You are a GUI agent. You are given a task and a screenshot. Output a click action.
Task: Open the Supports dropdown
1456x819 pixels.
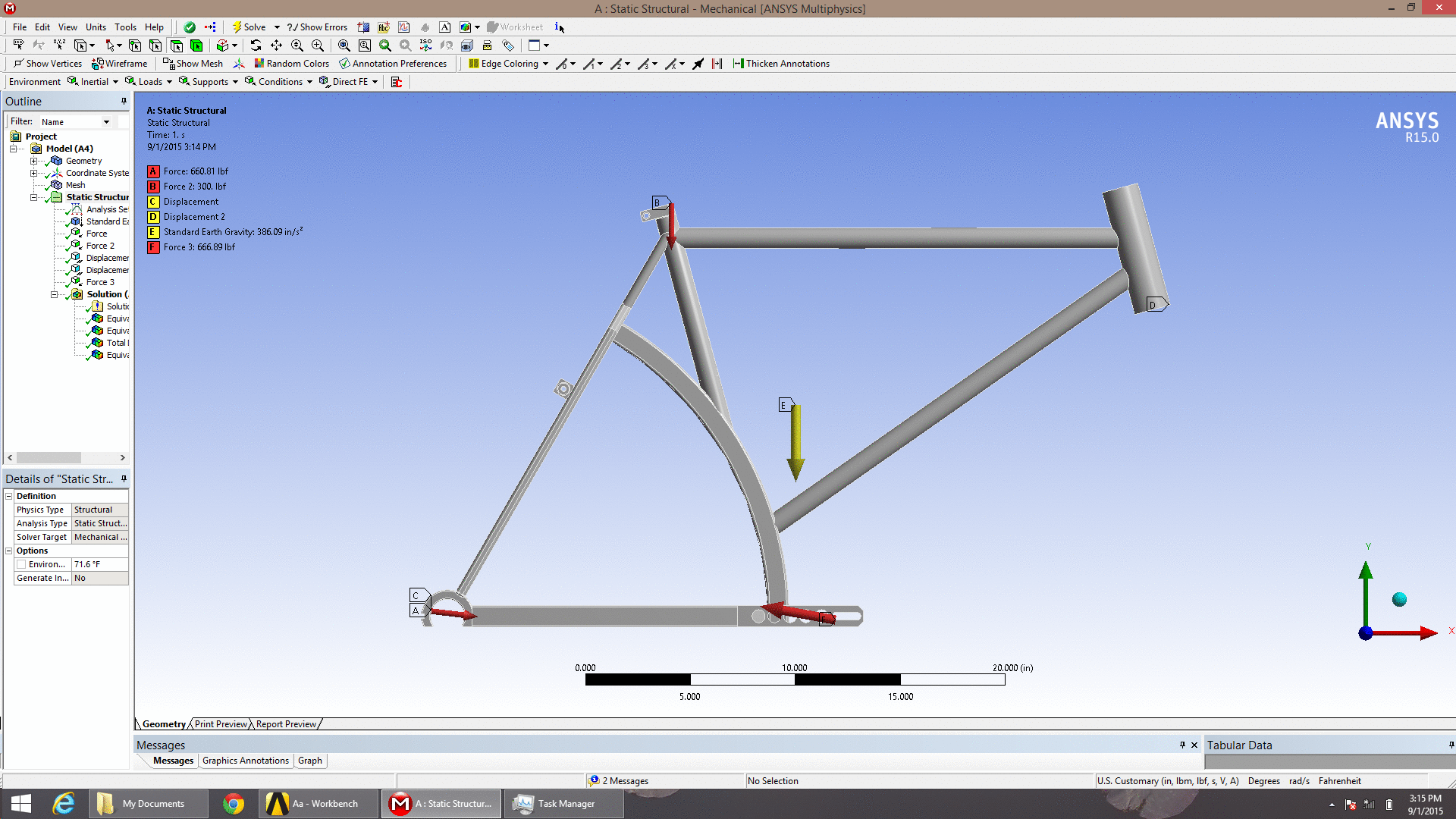pos(209,82)
